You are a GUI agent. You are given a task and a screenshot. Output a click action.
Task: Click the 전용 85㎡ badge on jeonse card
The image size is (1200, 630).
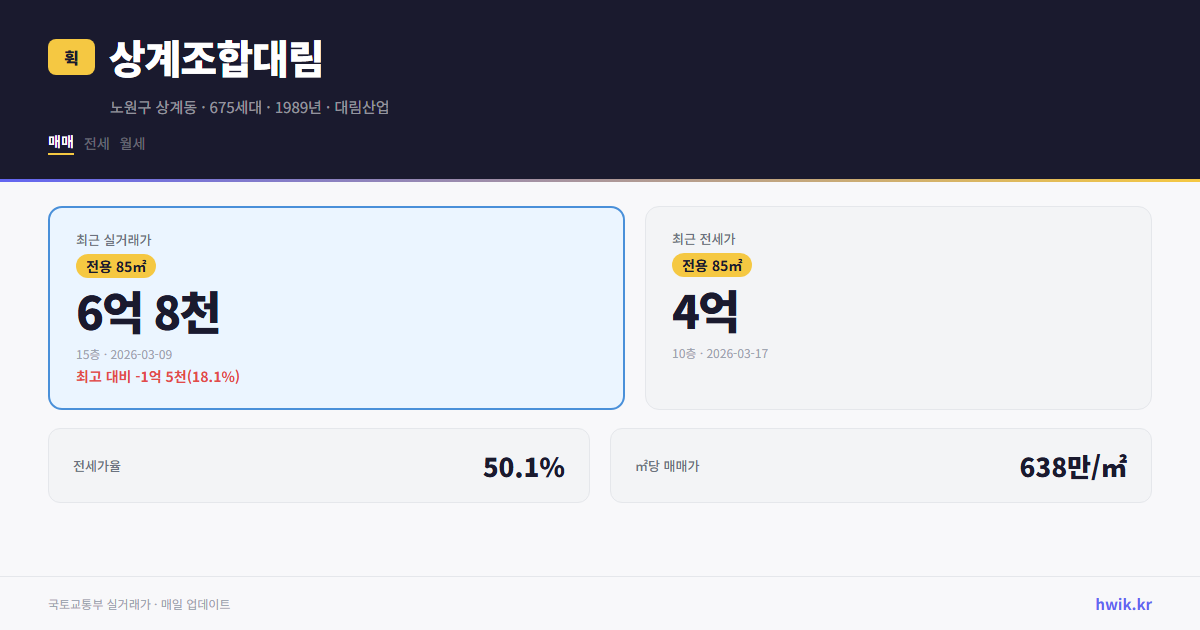pos(710,265)
